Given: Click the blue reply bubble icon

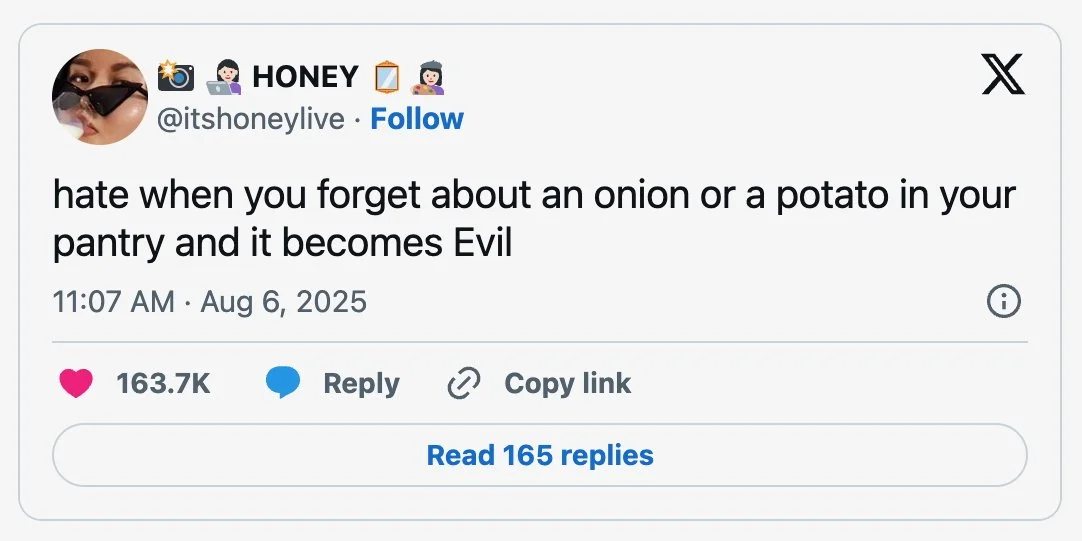Looking at the screenshot, I should pos(283,383).
